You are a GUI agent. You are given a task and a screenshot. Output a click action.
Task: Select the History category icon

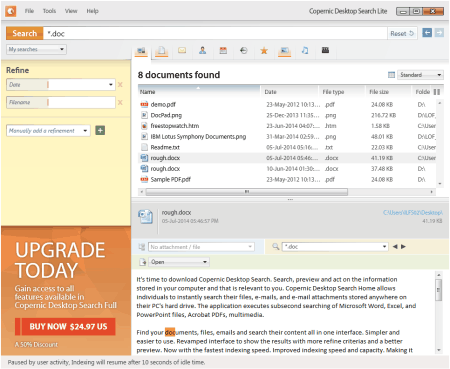(x=244, y=50)
